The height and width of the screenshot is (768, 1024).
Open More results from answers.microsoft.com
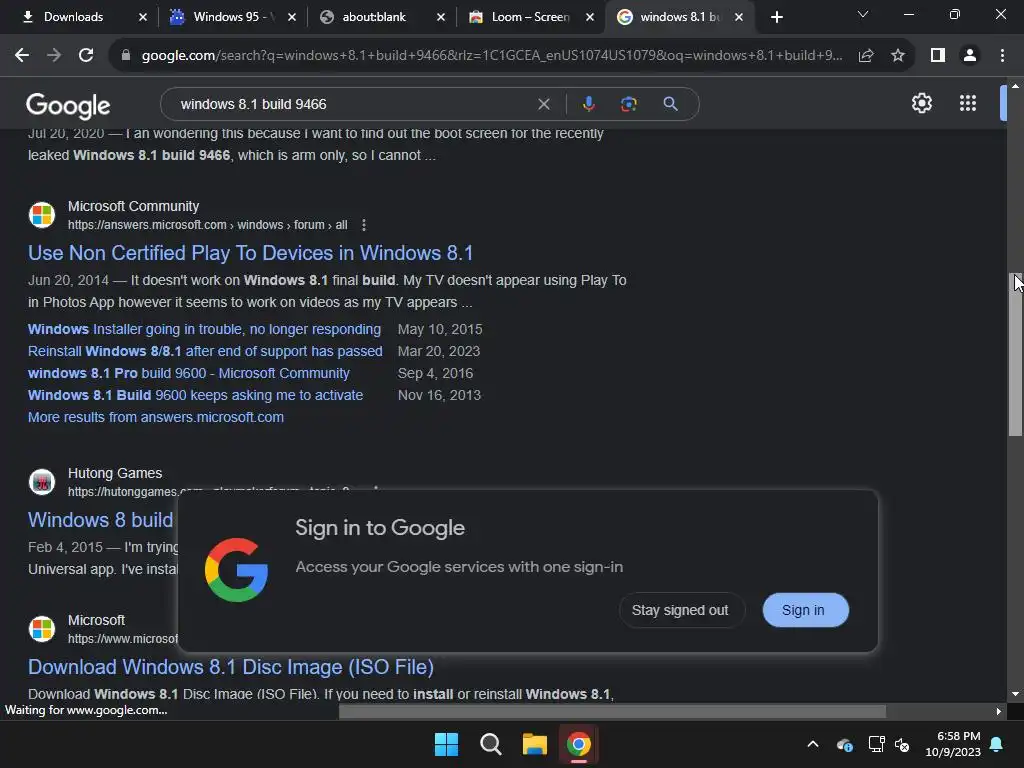coord(155,417)
